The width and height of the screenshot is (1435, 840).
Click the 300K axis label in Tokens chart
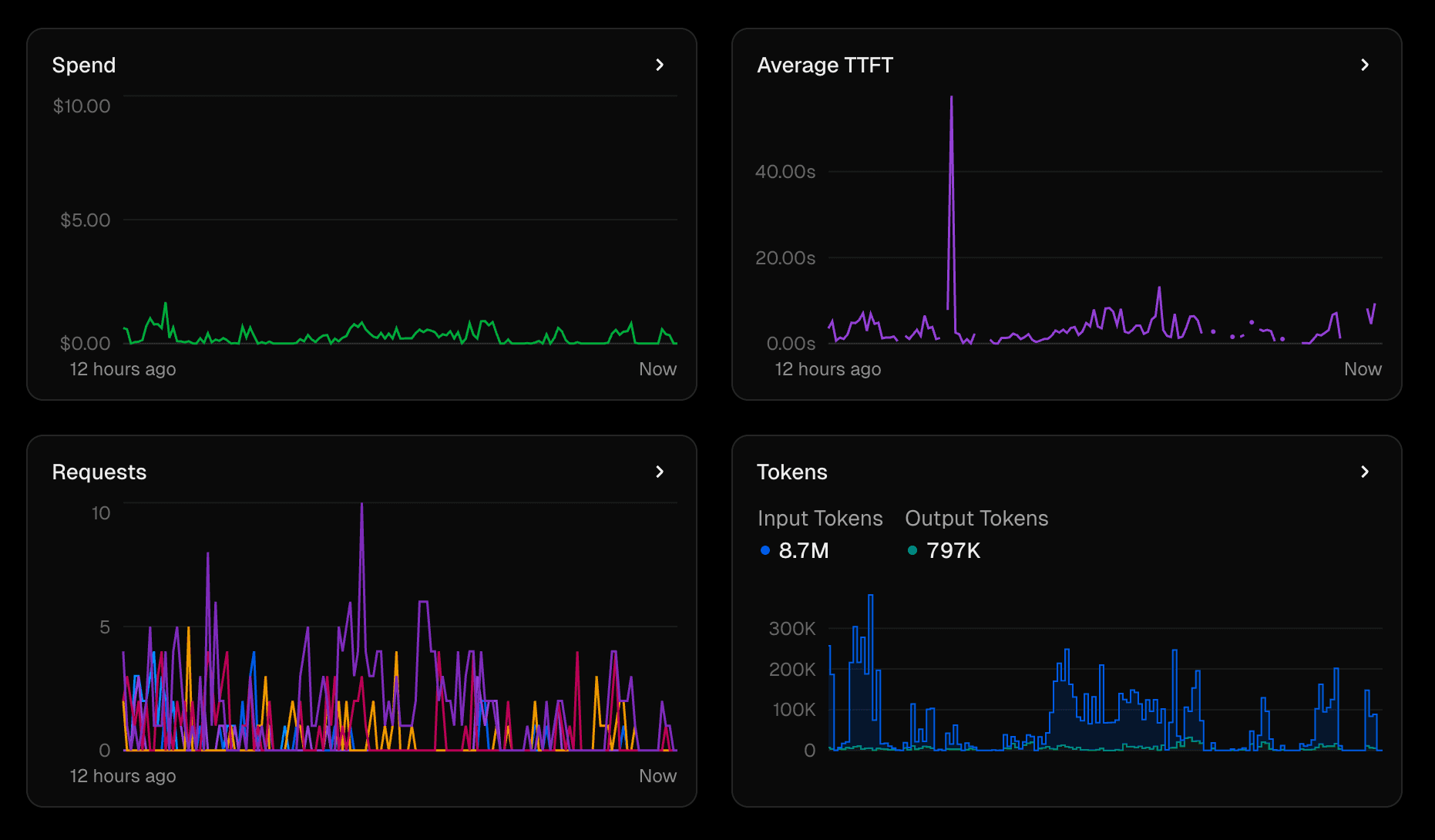coord(791,628)
